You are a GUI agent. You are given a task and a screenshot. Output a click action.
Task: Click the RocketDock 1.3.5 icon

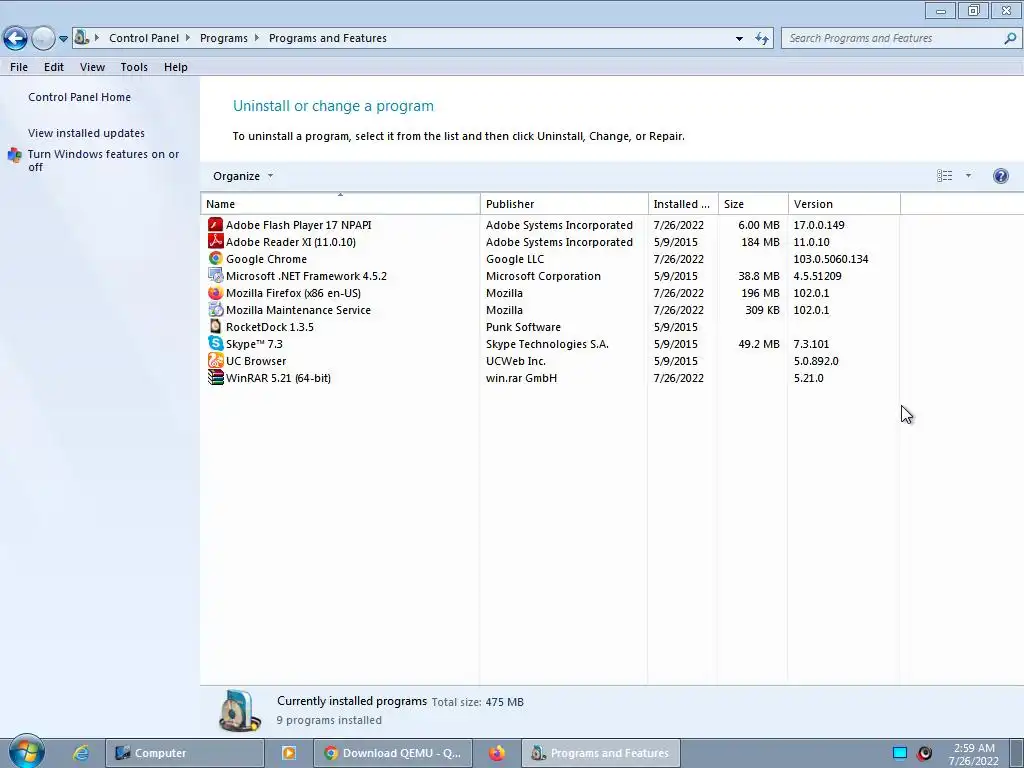(216, 327)
